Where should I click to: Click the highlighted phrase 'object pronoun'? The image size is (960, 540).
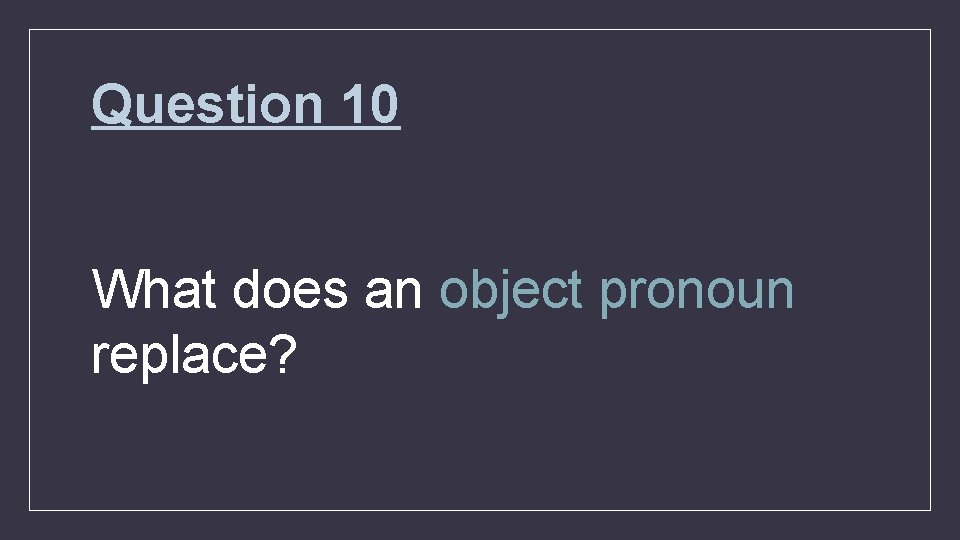pos(617,292)
